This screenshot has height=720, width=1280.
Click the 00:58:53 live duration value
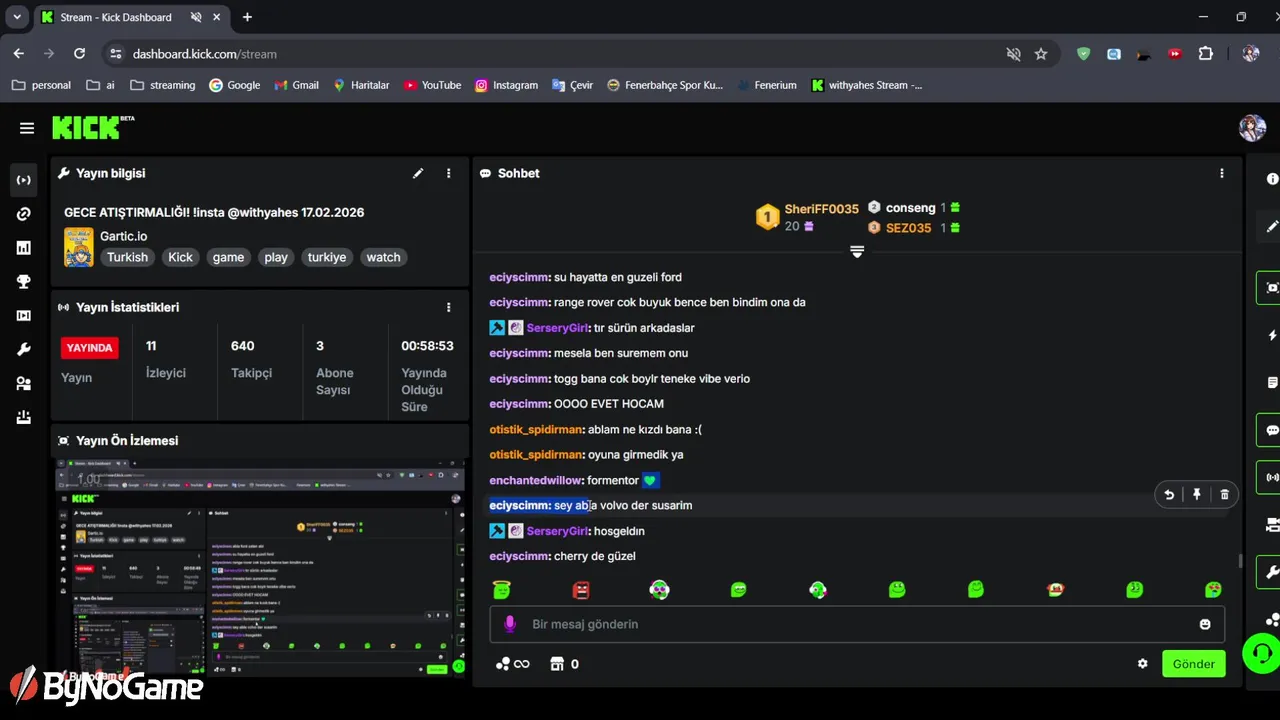(x=427, y=346)
